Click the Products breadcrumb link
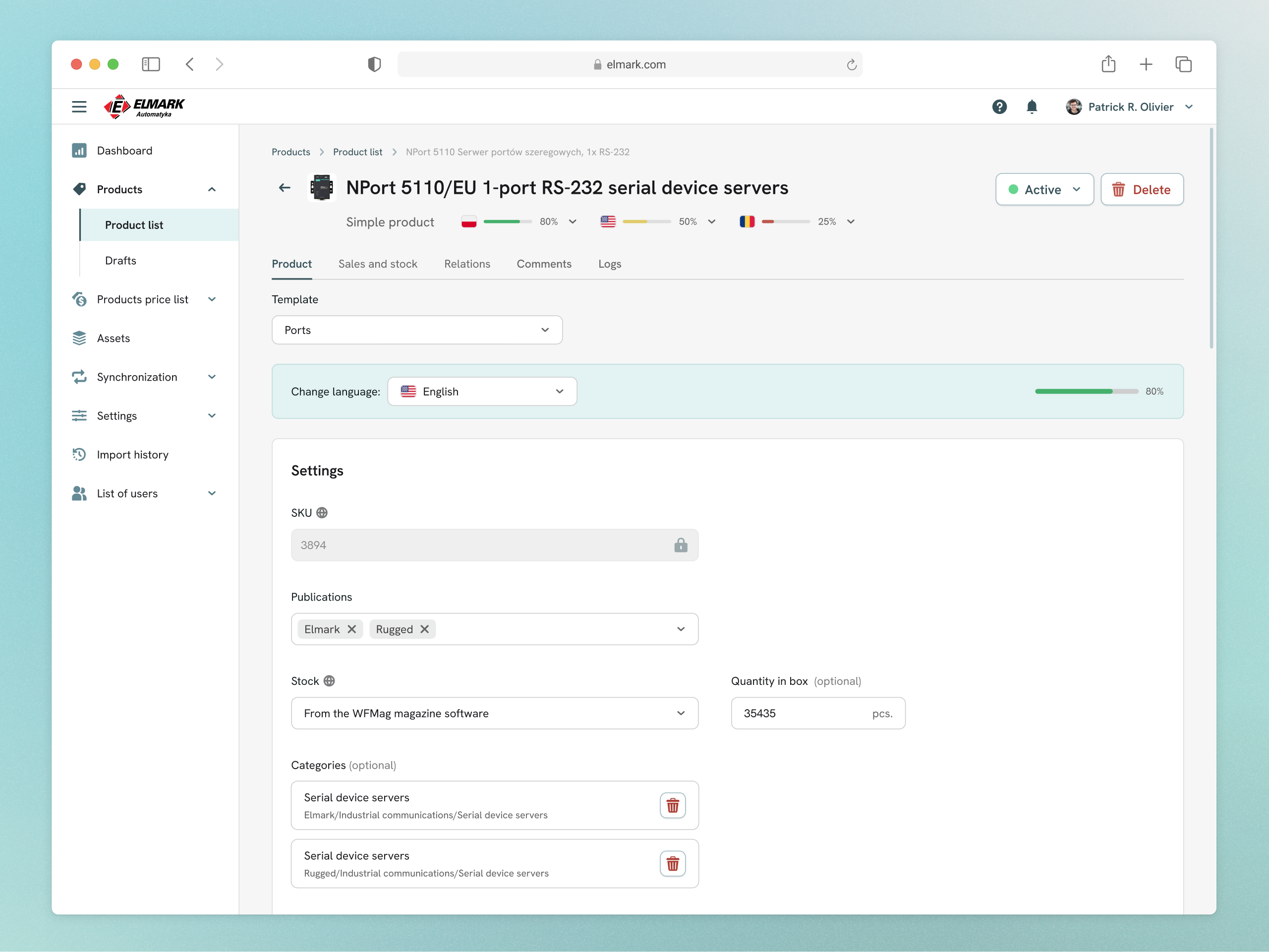Screen dimensions: 1269x952 [291, 152]
